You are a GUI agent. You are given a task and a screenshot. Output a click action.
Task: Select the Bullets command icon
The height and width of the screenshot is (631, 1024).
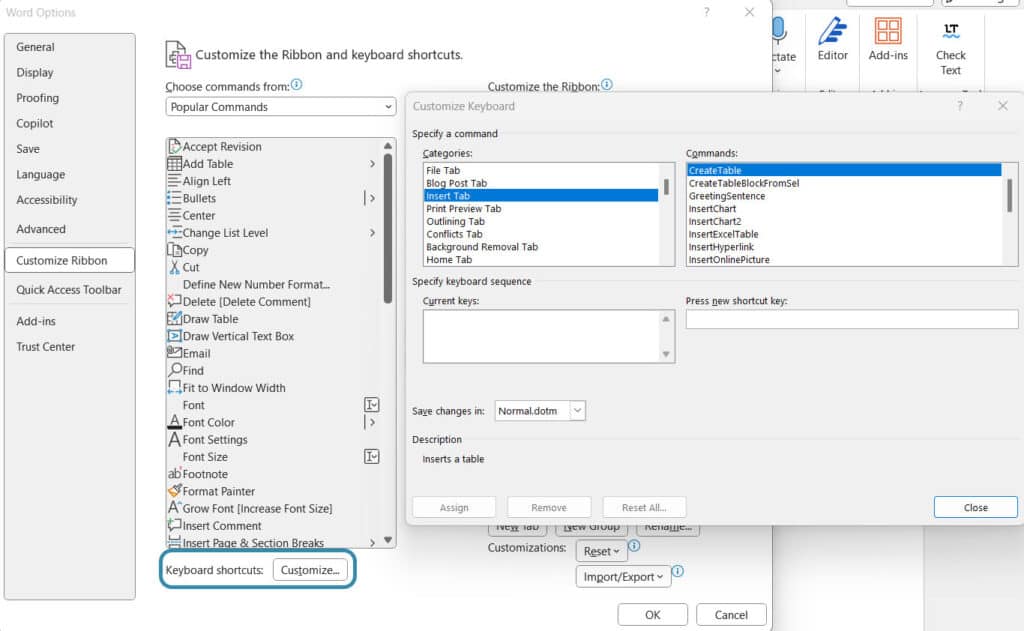(175, 198)
